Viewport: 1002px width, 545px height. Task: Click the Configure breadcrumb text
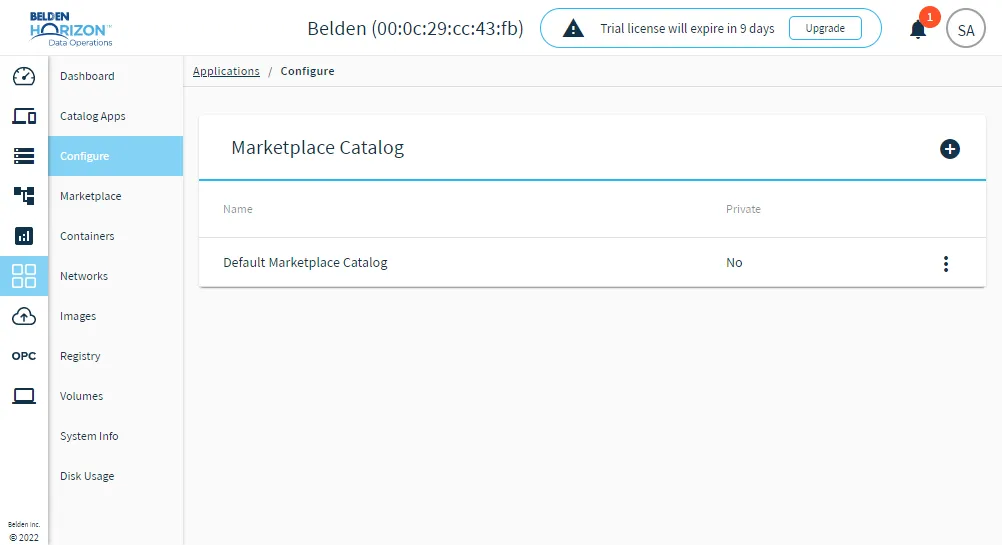pos(307,71)
